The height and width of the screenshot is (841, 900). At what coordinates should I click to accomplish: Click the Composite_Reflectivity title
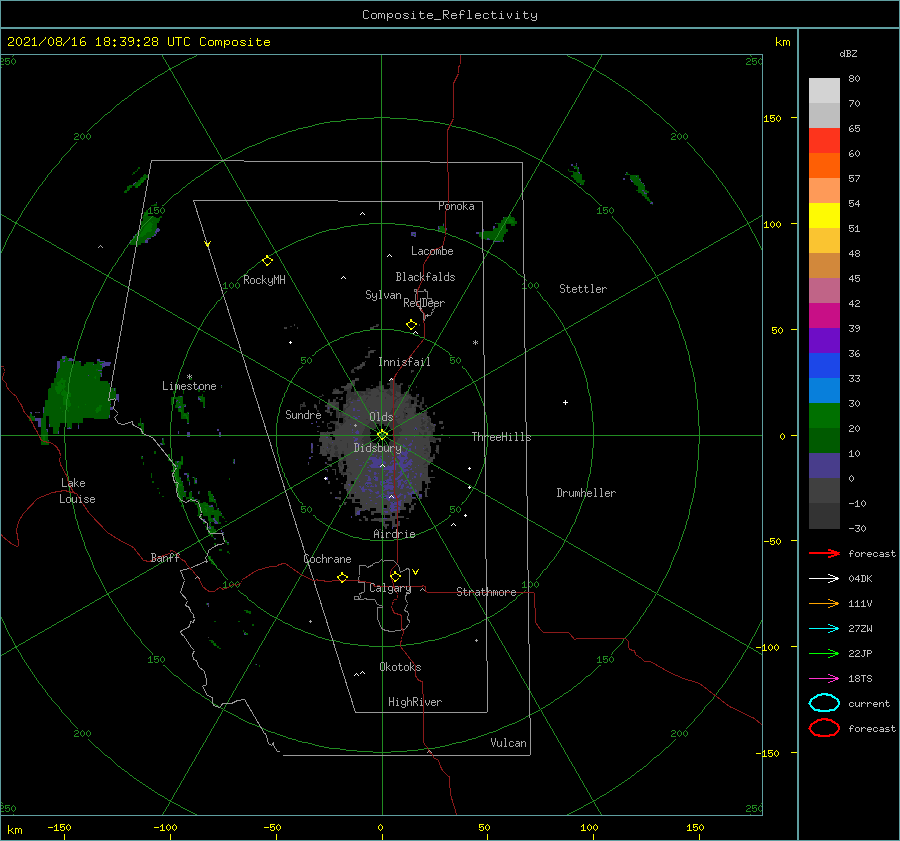coord(449,15)
